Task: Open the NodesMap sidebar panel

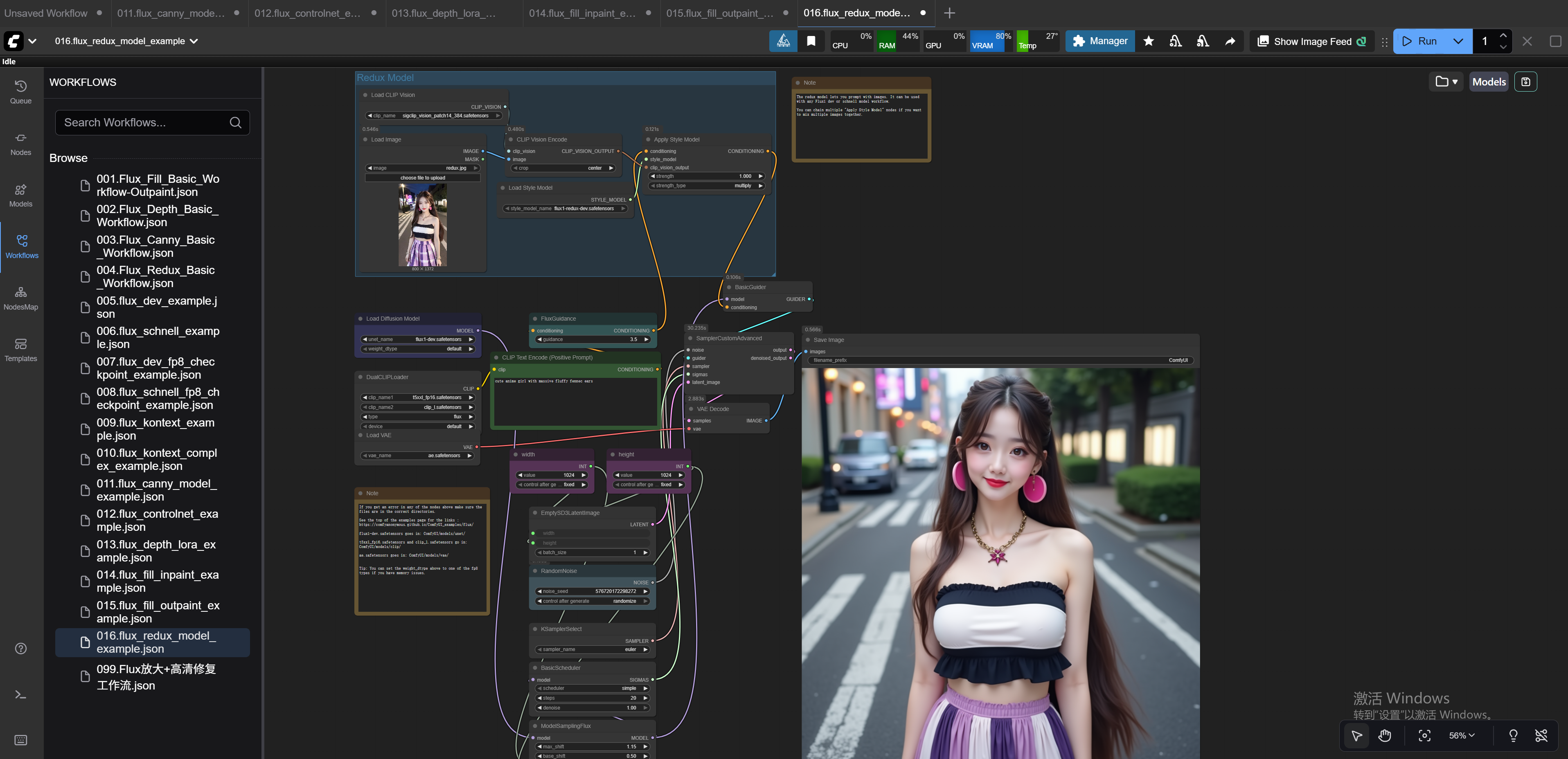Action: click(x=21, y=298)
